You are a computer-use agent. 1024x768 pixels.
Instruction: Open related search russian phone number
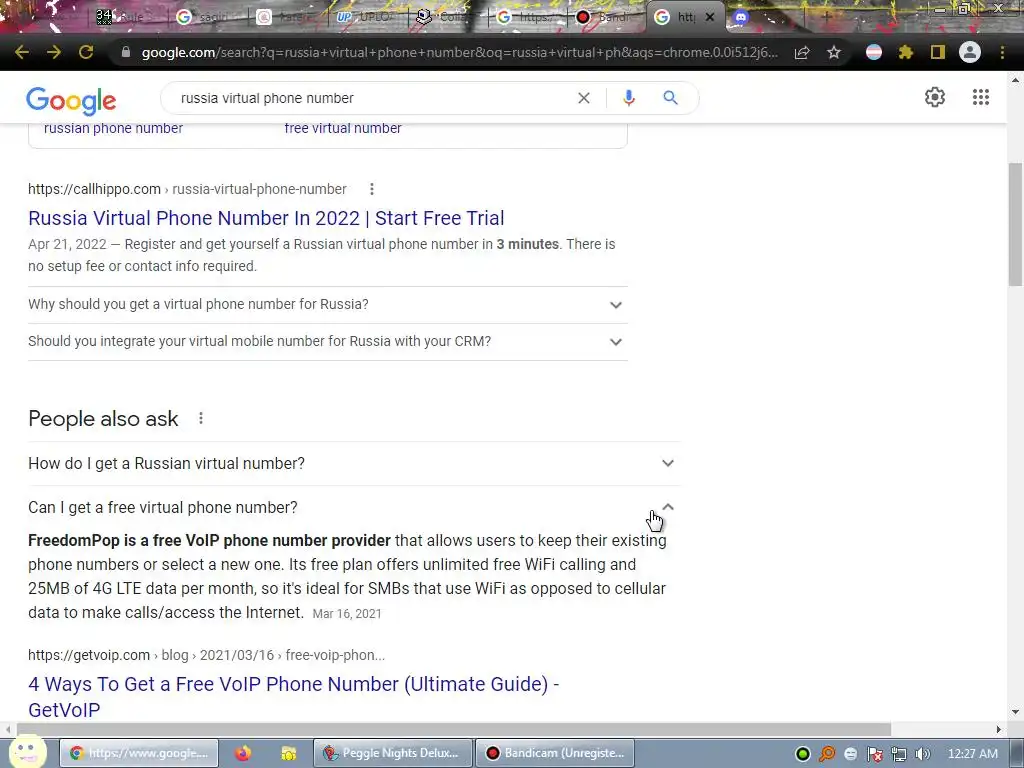113,128
